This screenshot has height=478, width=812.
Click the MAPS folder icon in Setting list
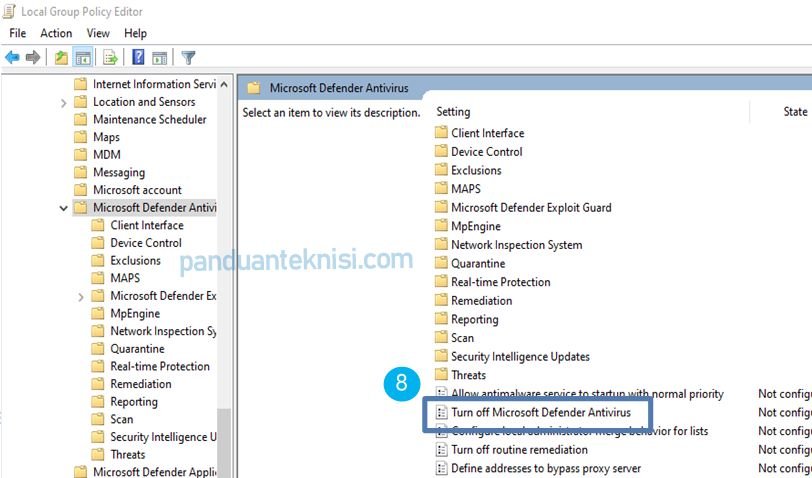coord(441,189)
